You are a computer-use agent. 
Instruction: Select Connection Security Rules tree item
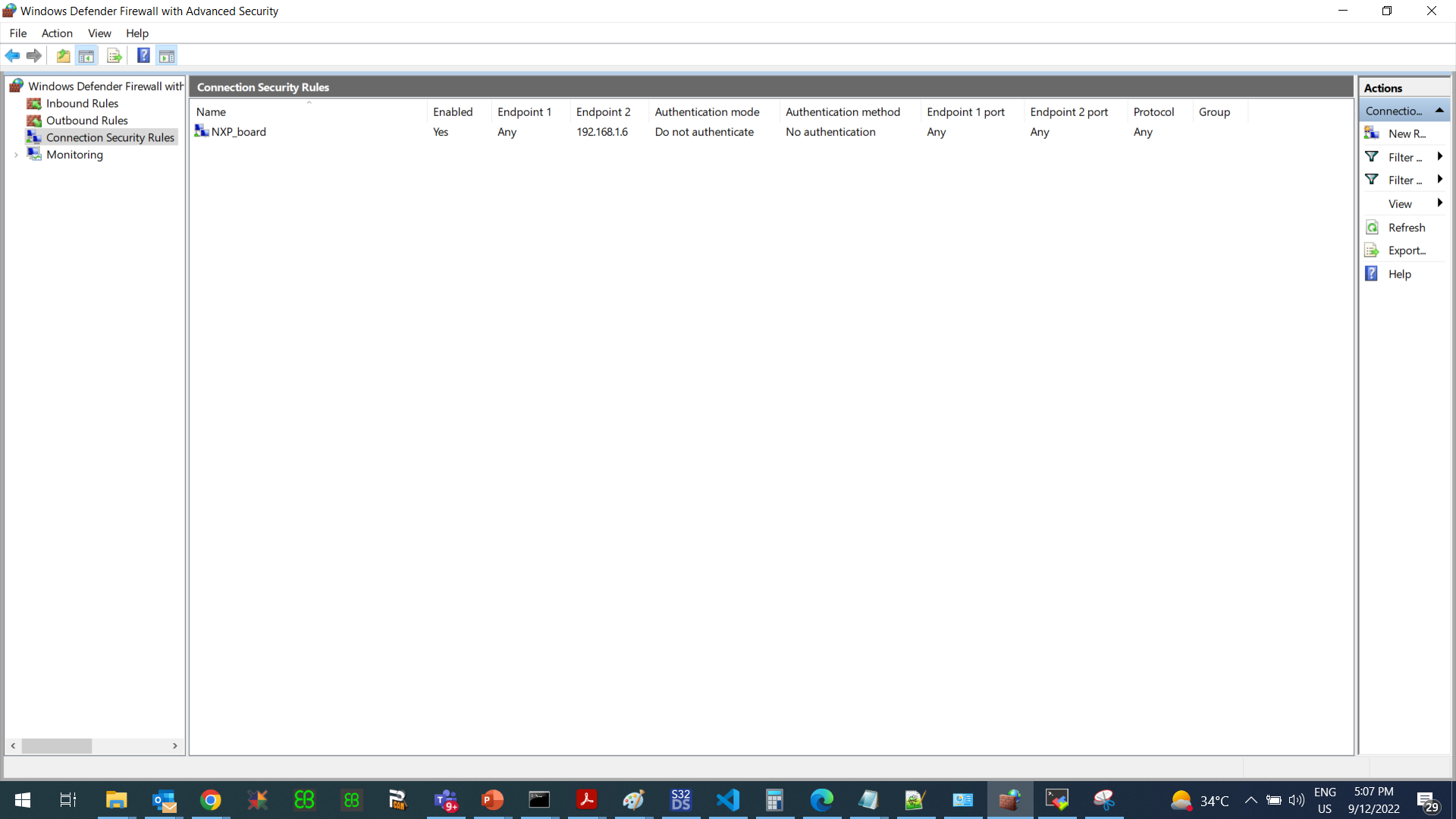pyautogui.click(x=110, y=137)
